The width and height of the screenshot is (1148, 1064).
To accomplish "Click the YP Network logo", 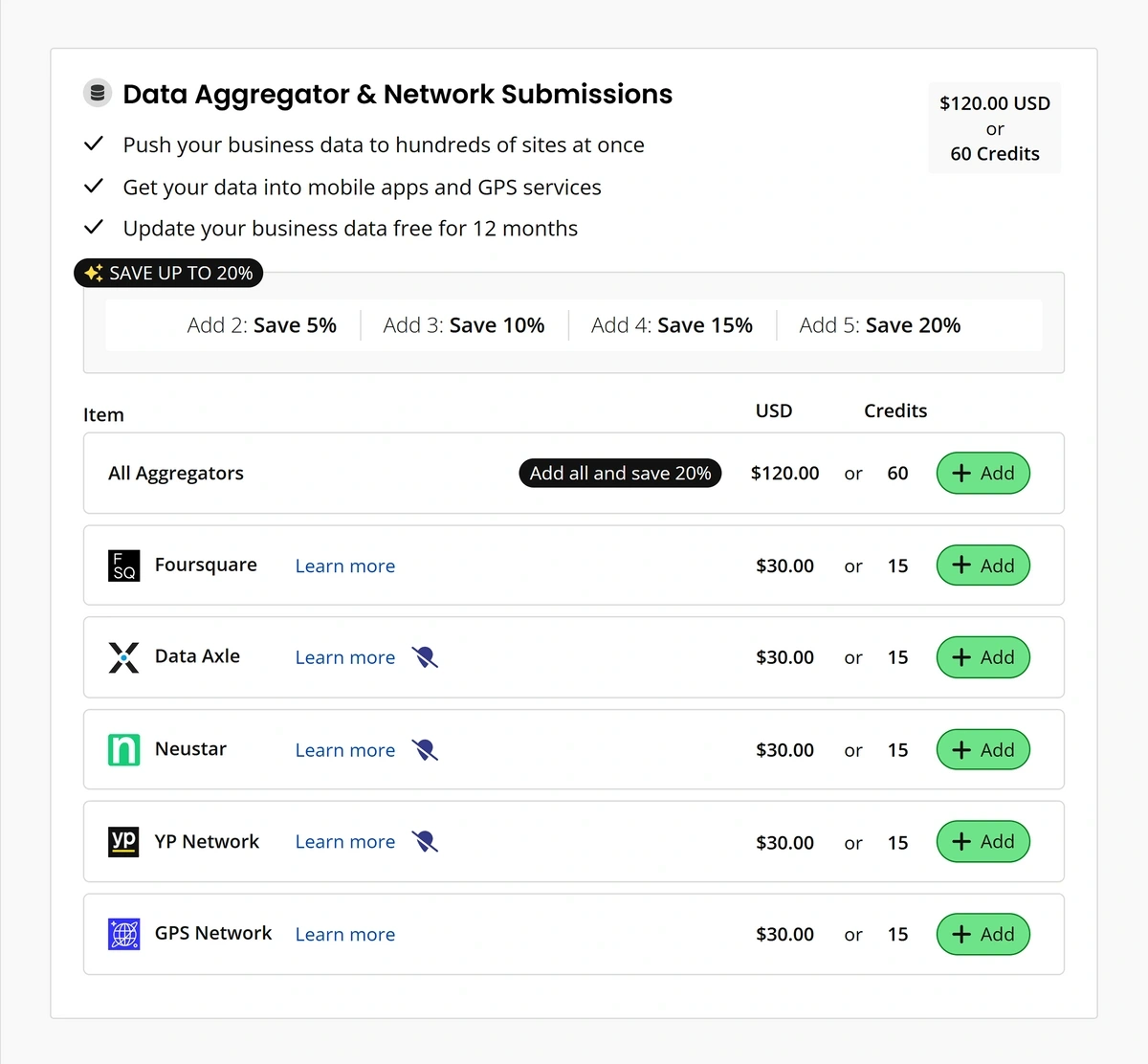I will click(124, 842).
